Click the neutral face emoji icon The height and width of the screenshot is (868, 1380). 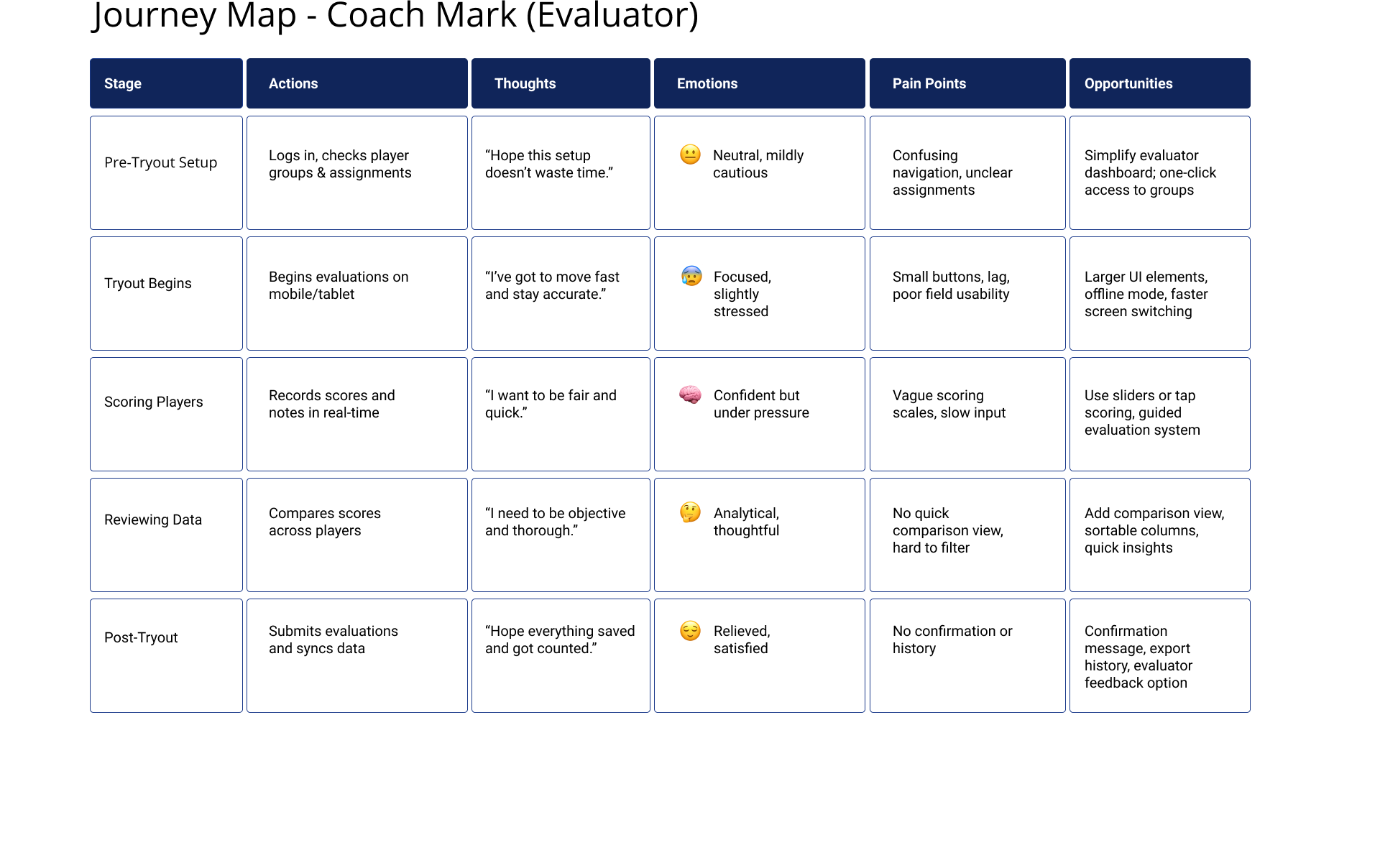click(690, 155)
